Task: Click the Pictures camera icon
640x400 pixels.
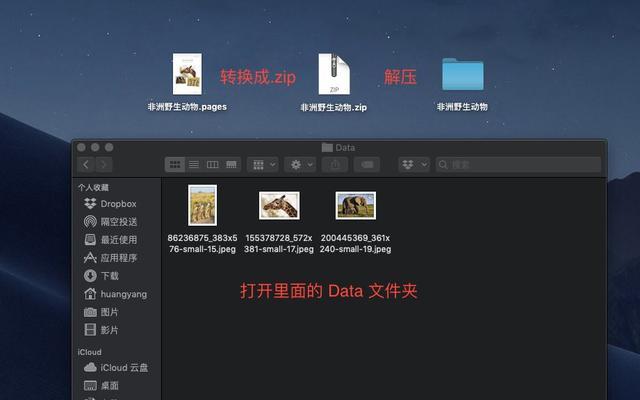Action: pyautogui.click(x=90, y=312)
